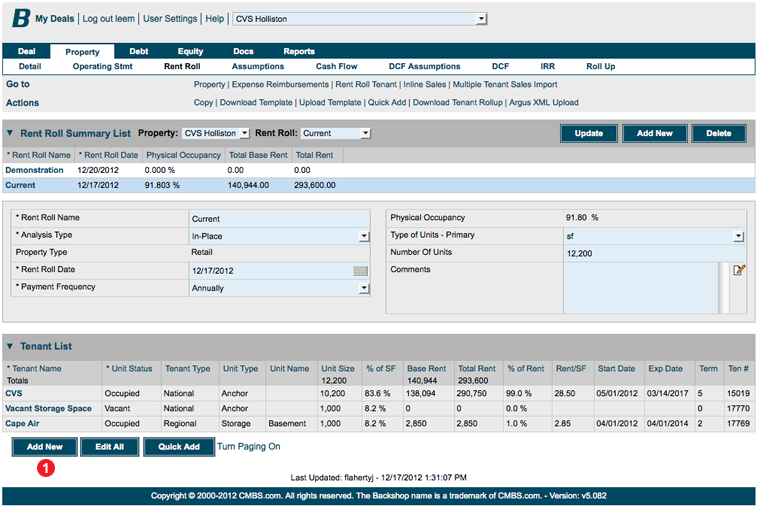Click Upload Template action
The height and width of the screenshot is (509, 757).
tap(330, 102)
